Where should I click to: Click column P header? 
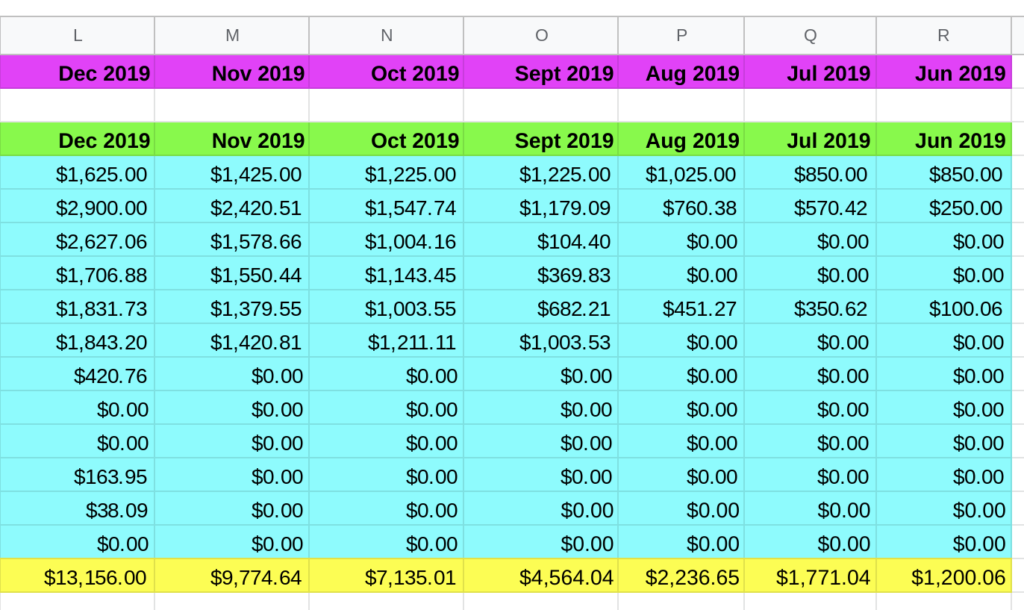pyautogui.click(x=681, y=36)
